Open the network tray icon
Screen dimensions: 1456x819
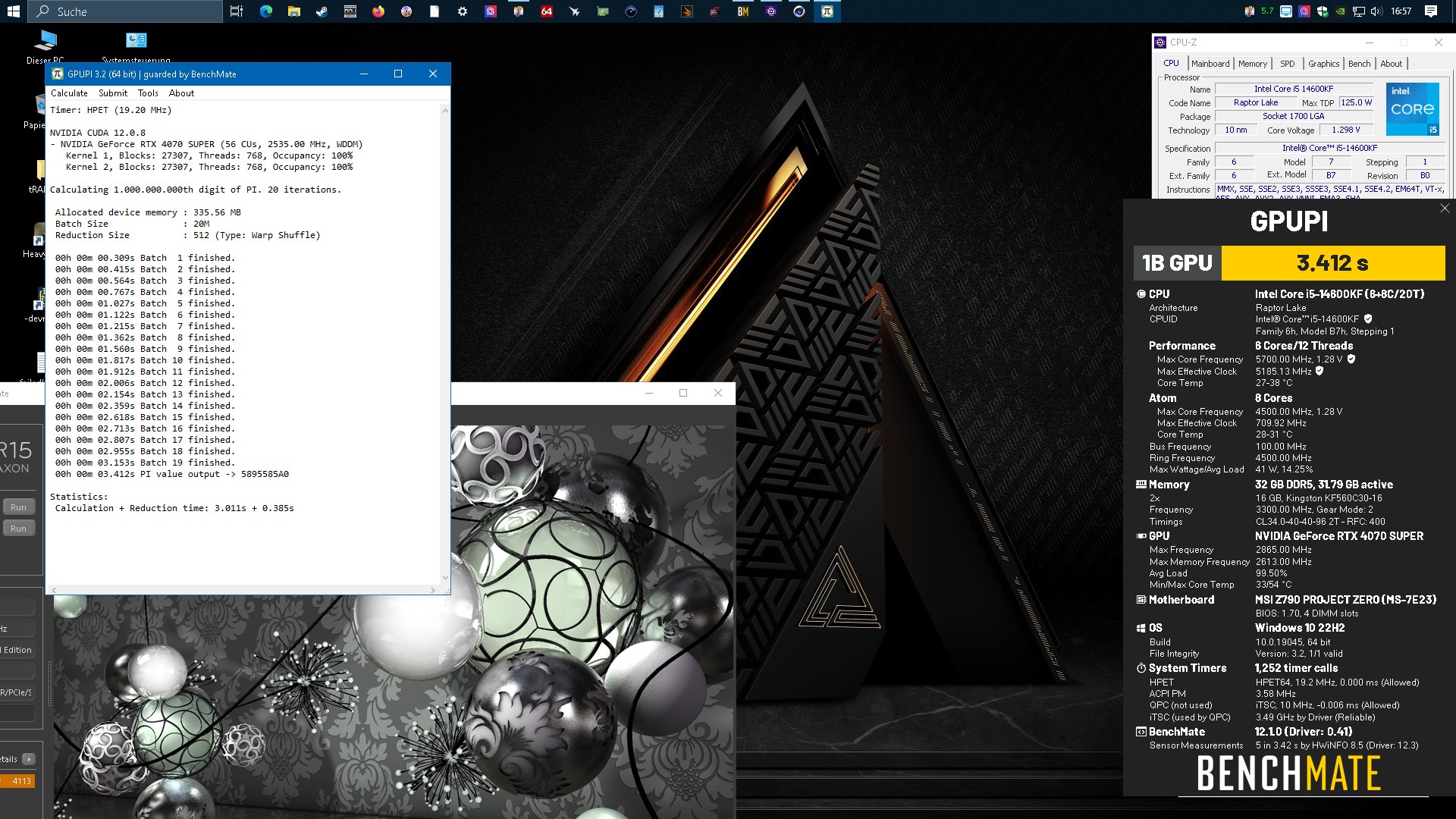pyautogui.click(x=1358, y=11)
